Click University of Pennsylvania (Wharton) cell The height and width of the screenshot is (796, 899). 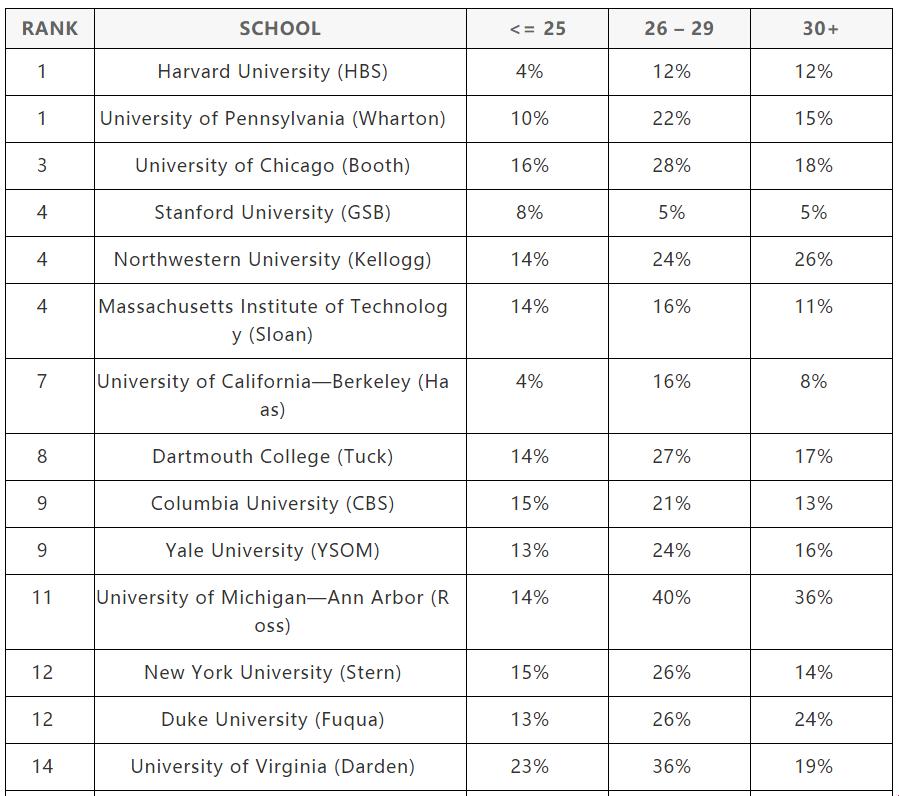pyautogui.click(x=280, y=119)
